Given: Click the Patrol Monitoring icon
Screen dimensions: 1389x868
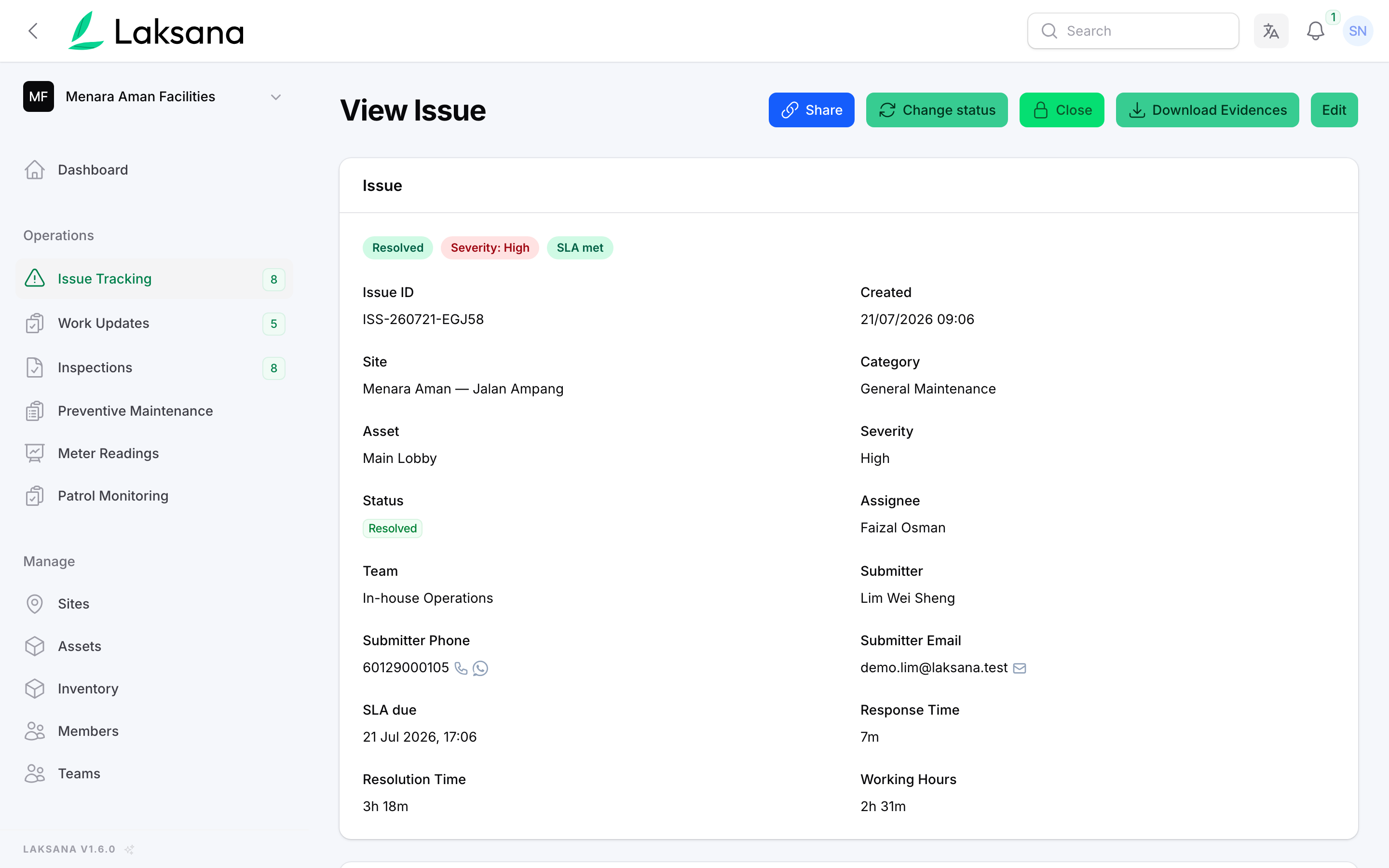Looking at the screenshot, I should (34, 496).
